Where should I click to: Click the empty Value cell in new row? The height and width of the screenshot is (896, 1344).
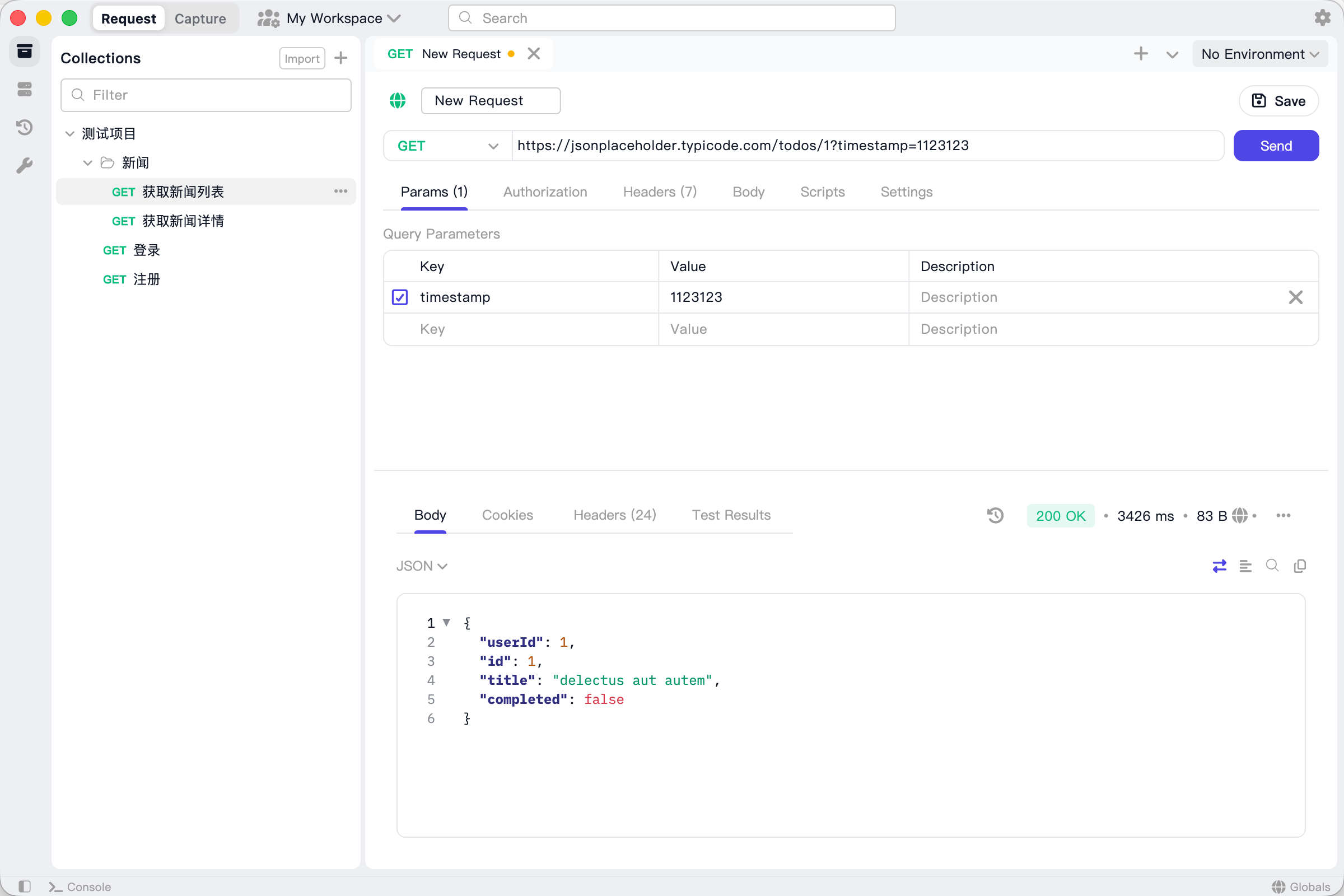(783, 329)
